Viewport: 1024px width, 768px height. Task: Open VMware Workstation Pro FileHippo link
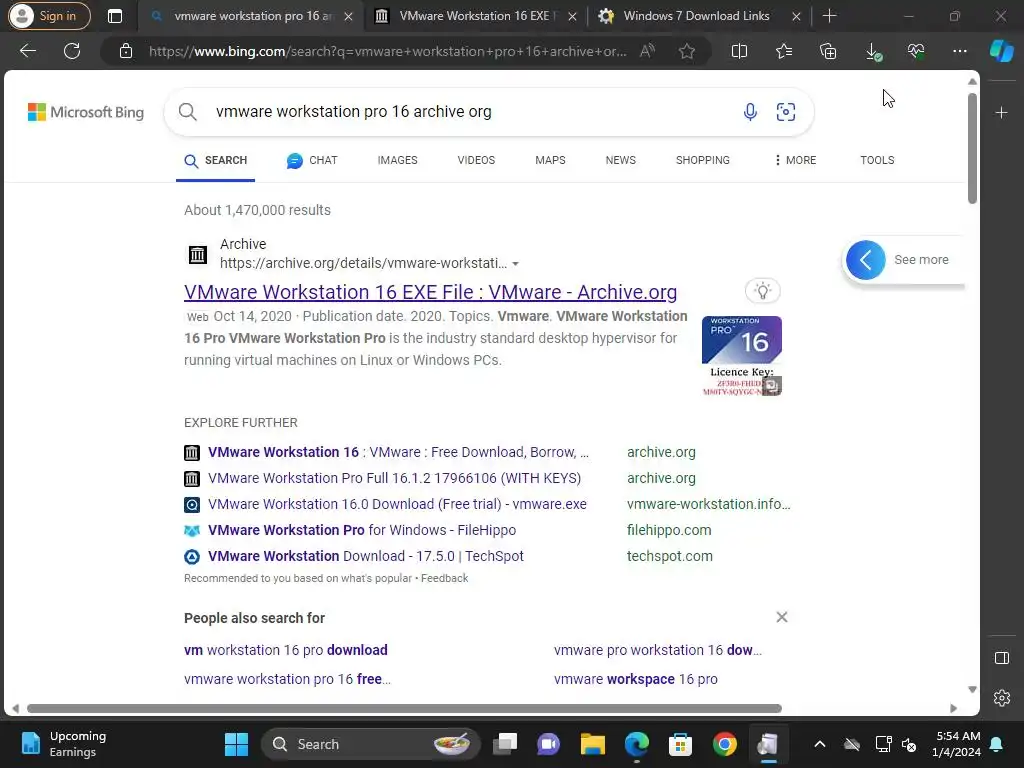pyautogui.click(x=362, y=530)
